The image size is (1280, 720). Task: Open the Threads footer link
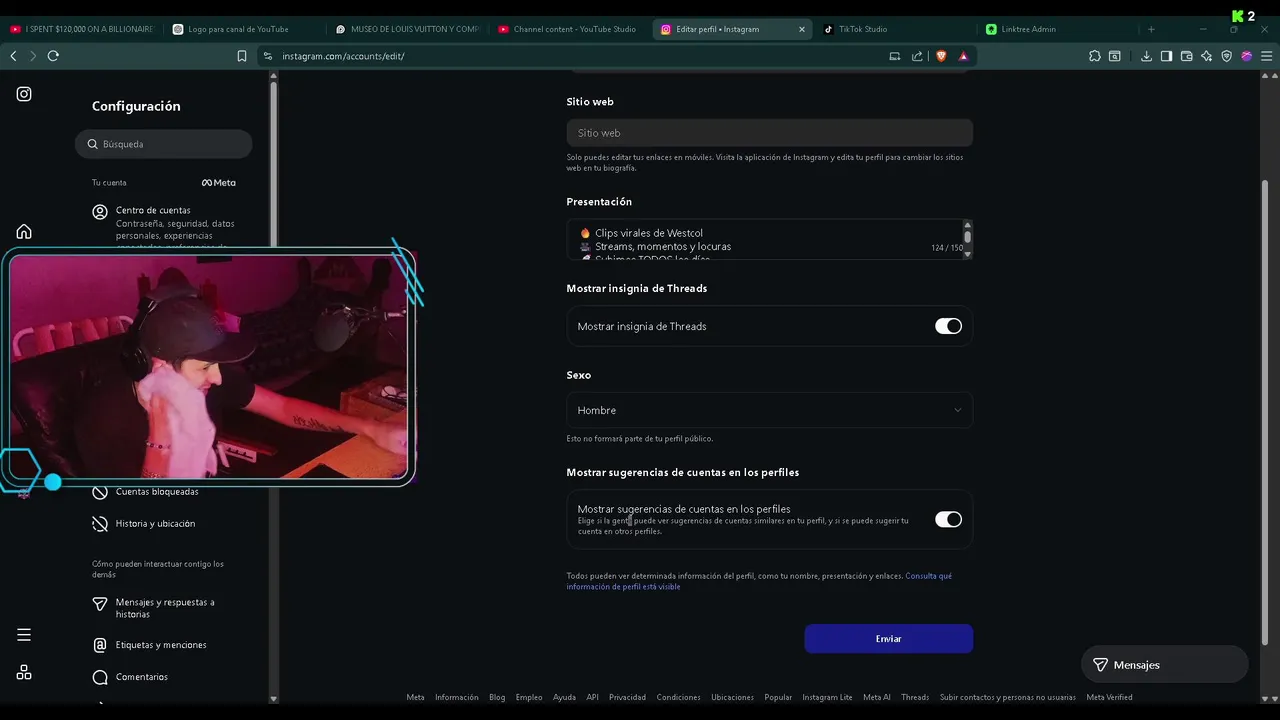point(915,697)
